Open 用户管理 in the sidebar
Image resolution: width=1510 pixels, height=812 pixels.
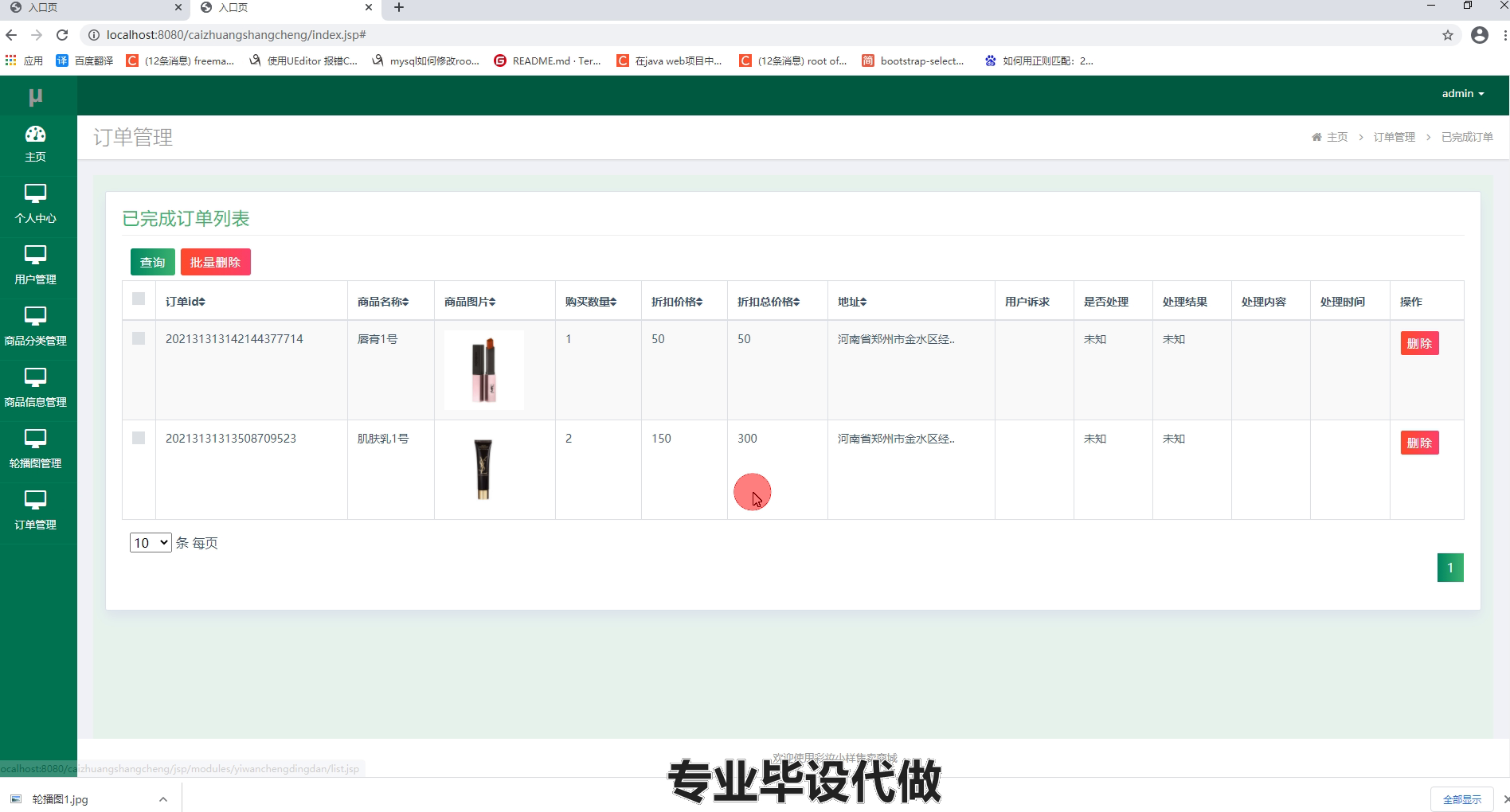[35, 267]
